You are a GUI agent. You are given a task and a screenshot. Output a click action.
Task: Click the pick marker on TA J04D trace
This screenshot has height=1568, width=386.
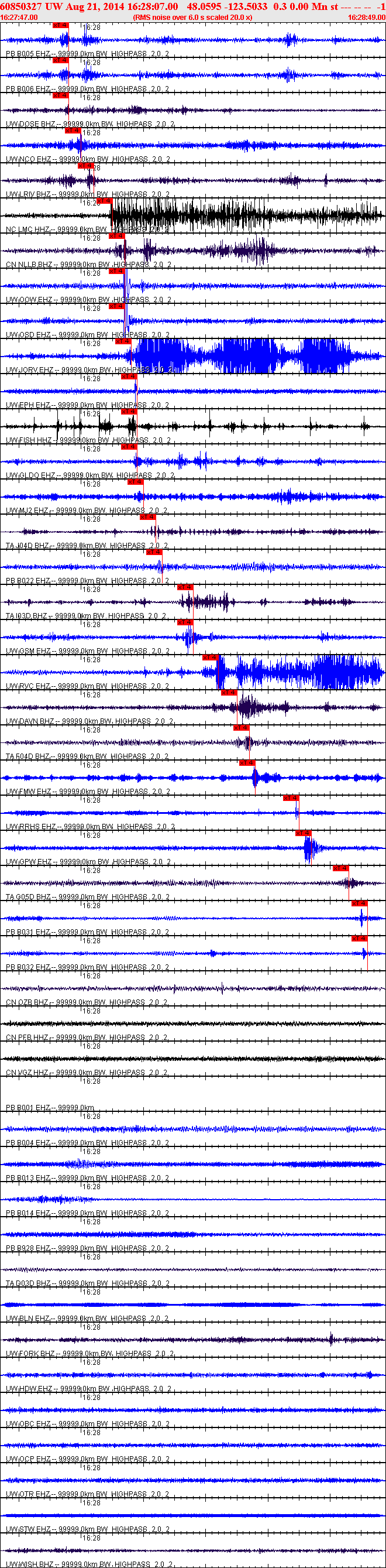click(149, 518)
